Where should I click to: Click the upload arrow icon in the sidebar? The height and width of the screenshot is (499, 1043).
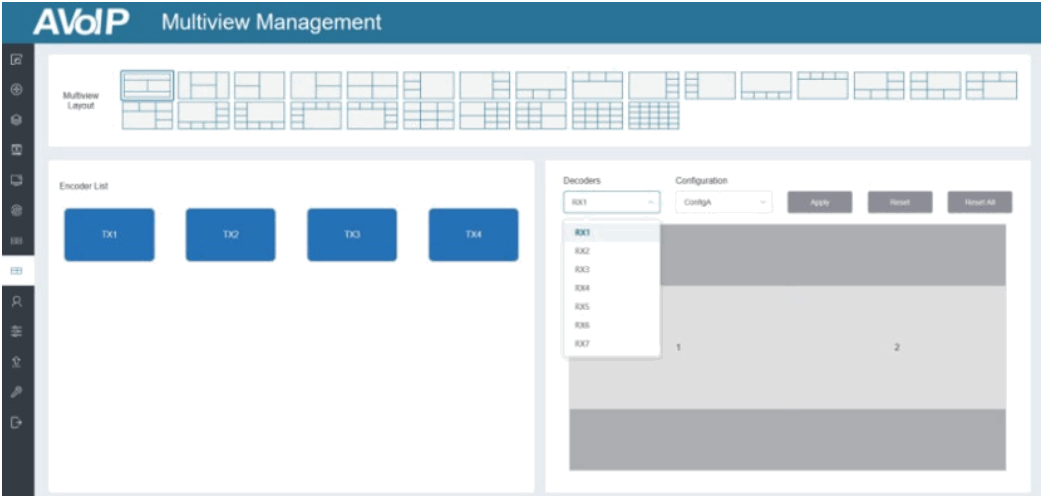(17, 362)
